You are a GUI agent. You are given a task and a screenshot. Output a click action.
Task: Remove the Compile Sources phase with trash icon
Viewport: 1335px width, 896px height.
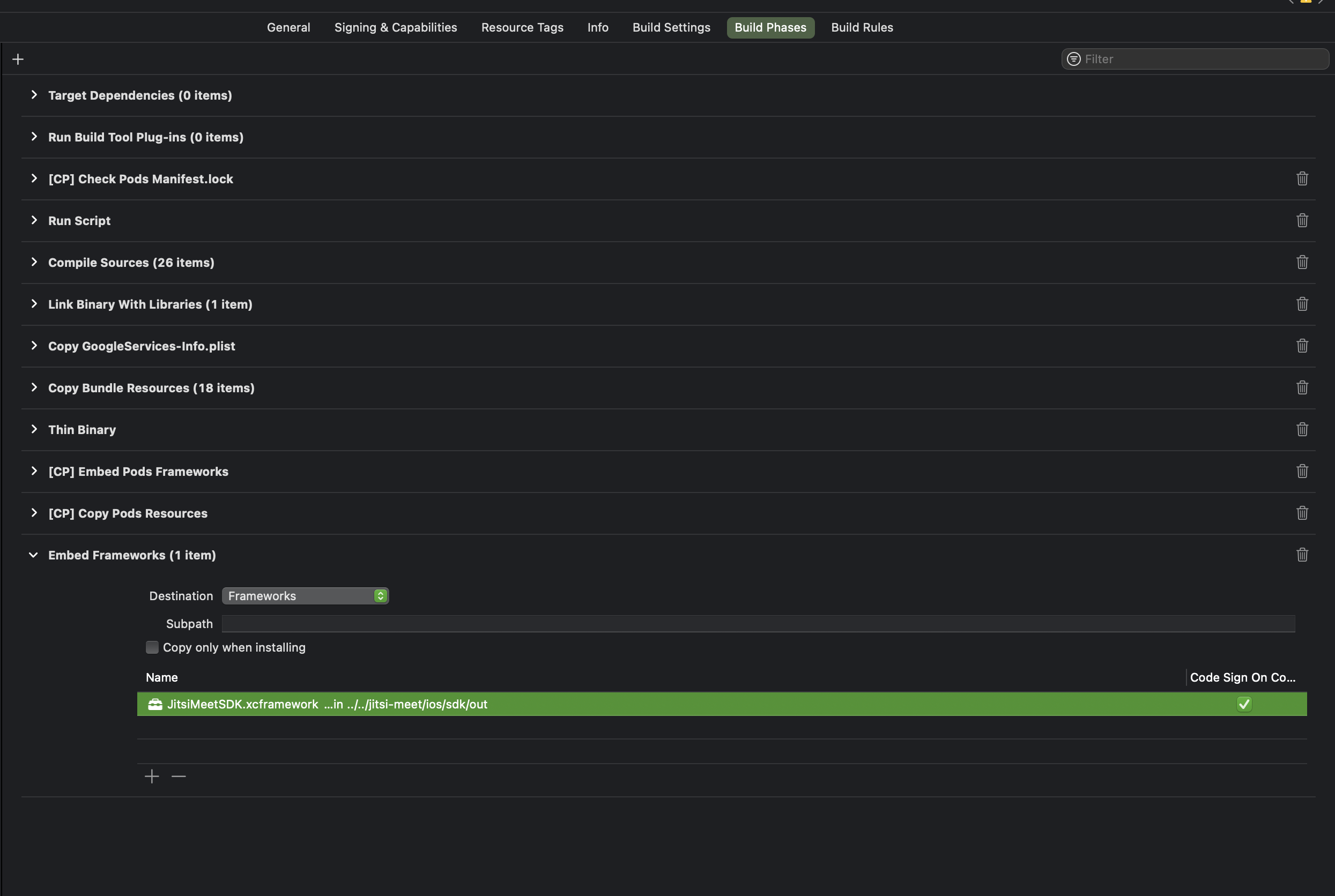click(x=1302, y=262)
